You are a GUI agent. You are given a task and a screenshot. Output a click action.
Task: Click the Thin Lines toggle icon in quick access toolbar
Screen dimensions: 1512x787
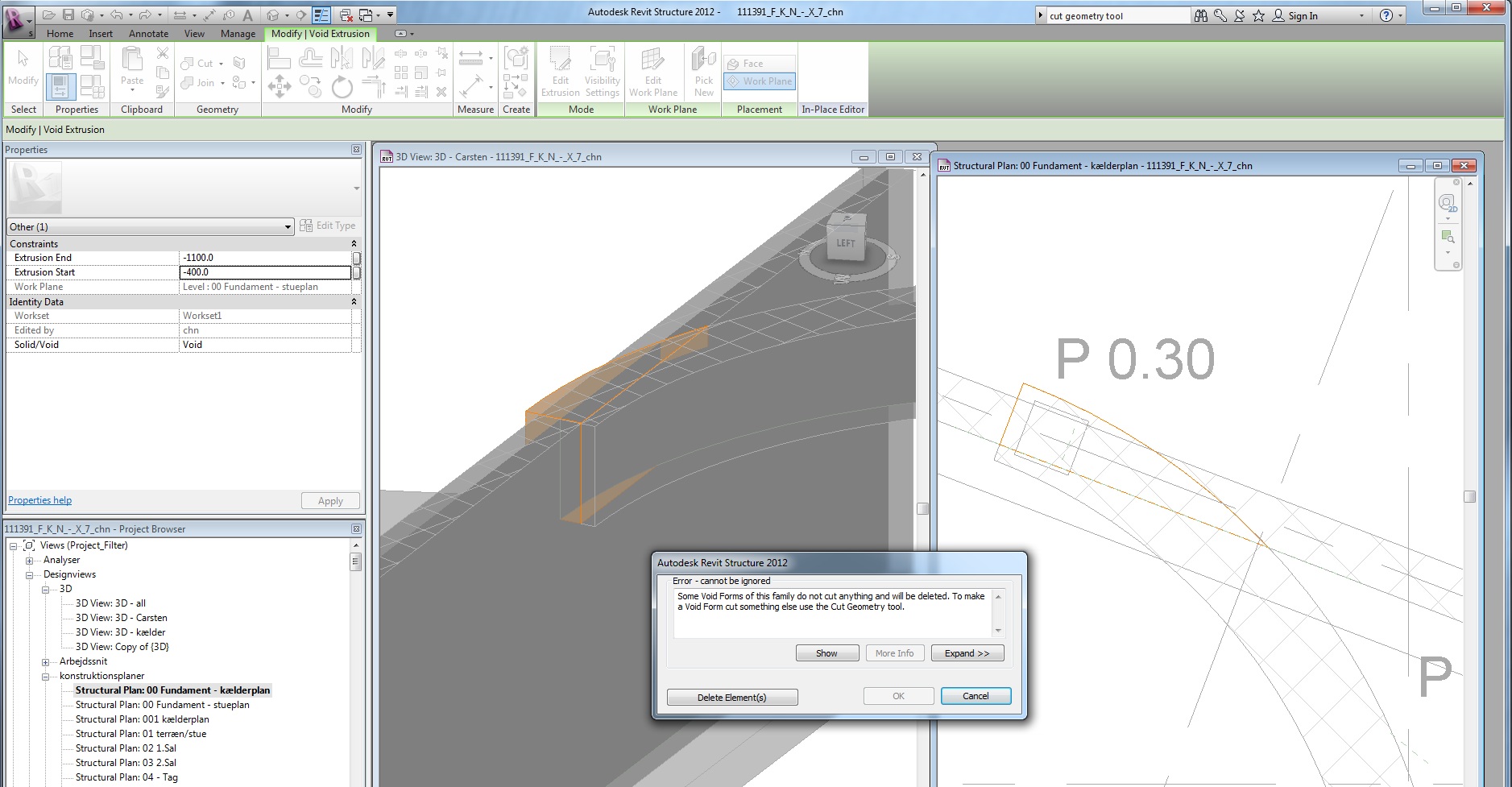(x=321, y=14)
